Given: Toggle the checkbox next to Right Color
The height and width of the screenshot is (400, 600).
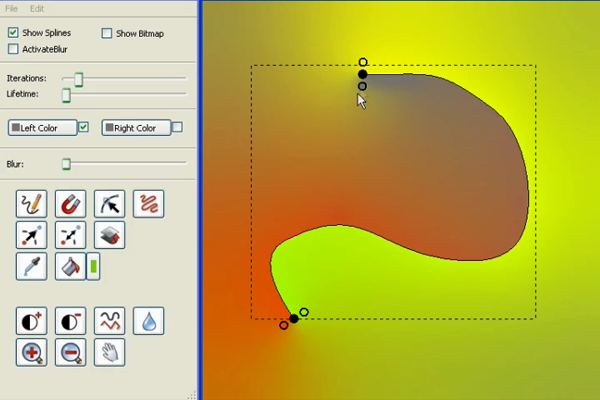Looking at the screenshot, I should tap(177, 127).
